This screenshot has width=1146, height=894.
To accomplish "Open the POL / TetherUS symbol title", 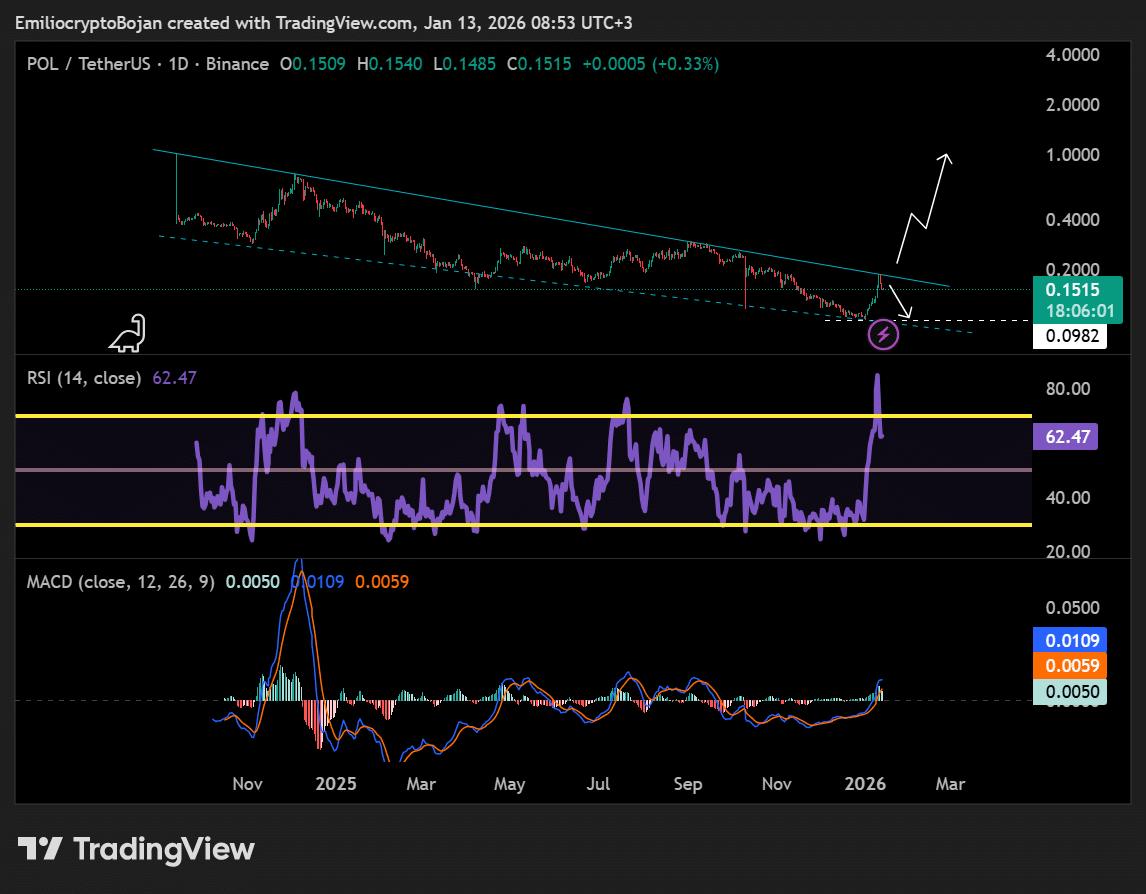I will 90,64.
